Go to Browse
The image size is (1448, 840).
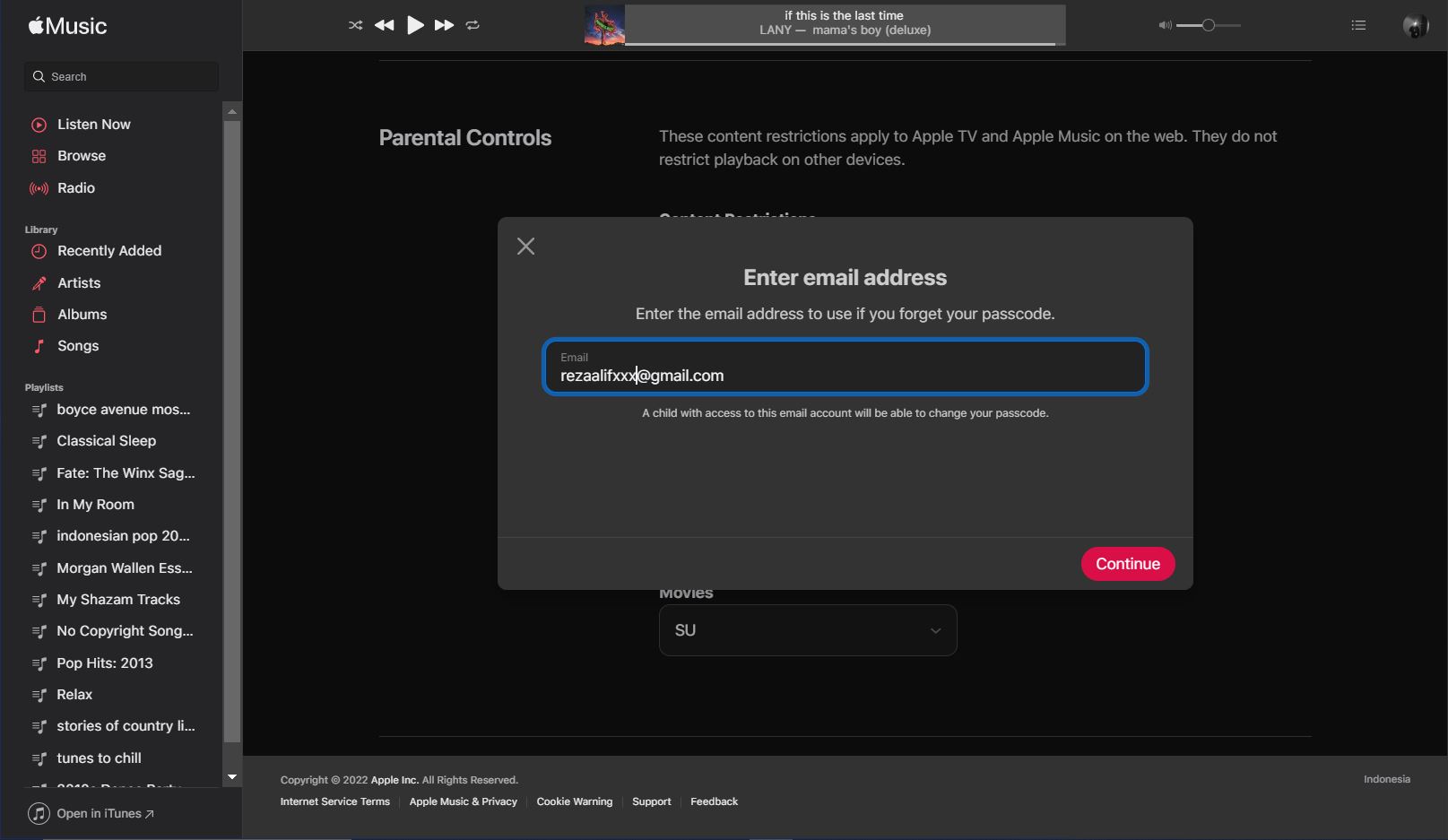pos(82,156)
